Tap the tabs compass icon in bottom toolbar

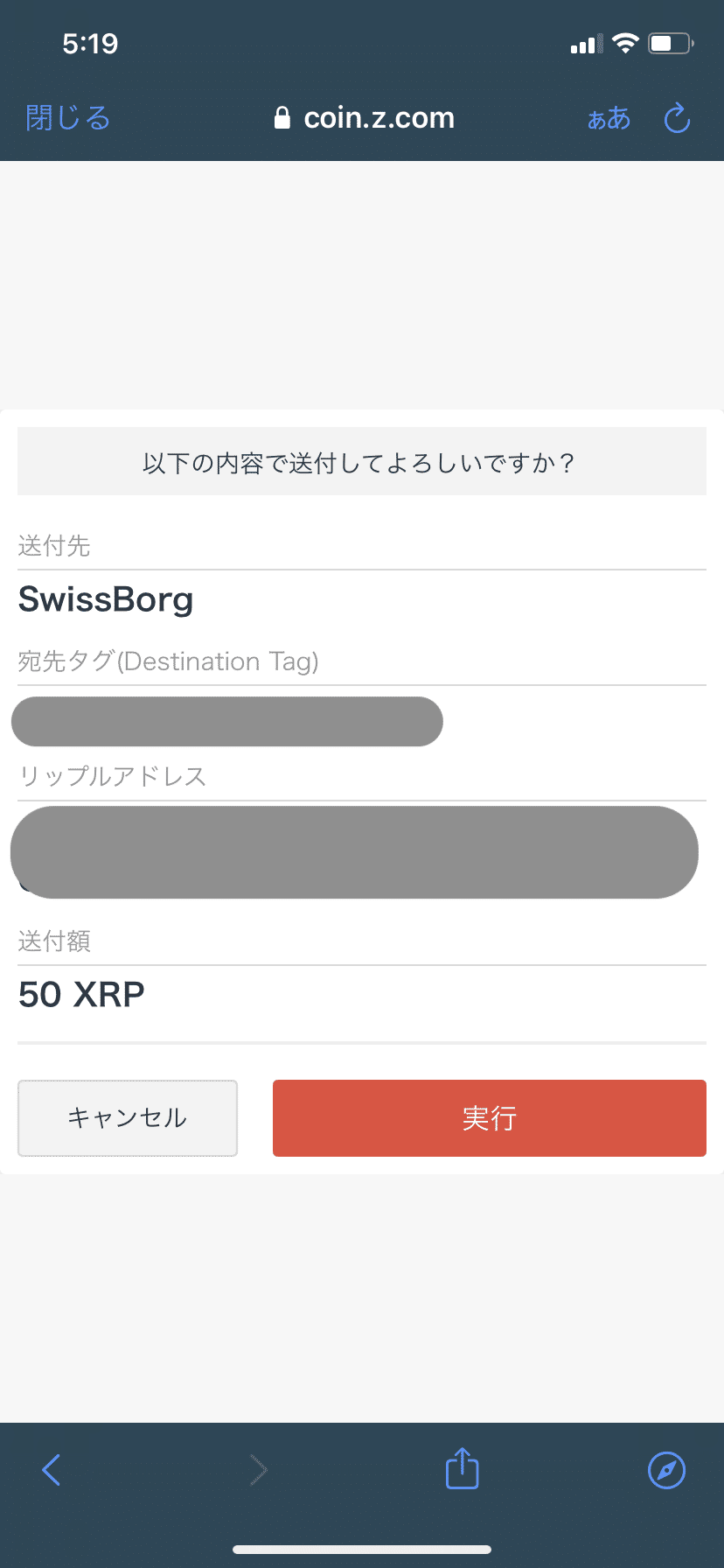click(666, 1469)
